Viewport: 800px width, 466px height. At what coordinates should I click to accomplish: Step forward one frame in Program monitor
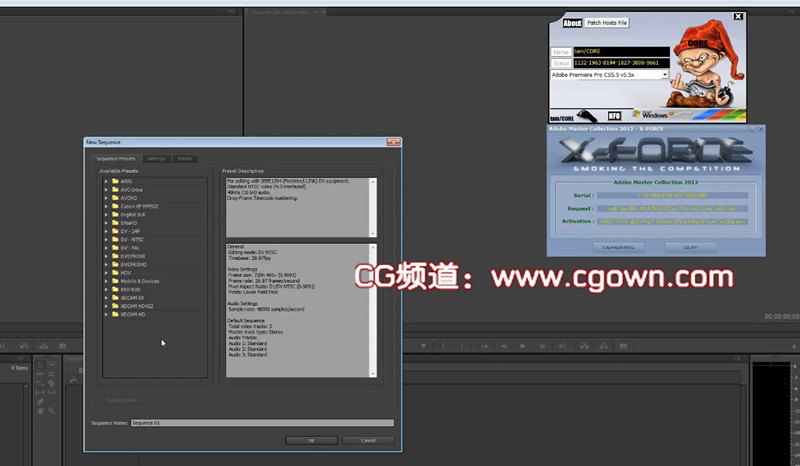coord(542,346)
